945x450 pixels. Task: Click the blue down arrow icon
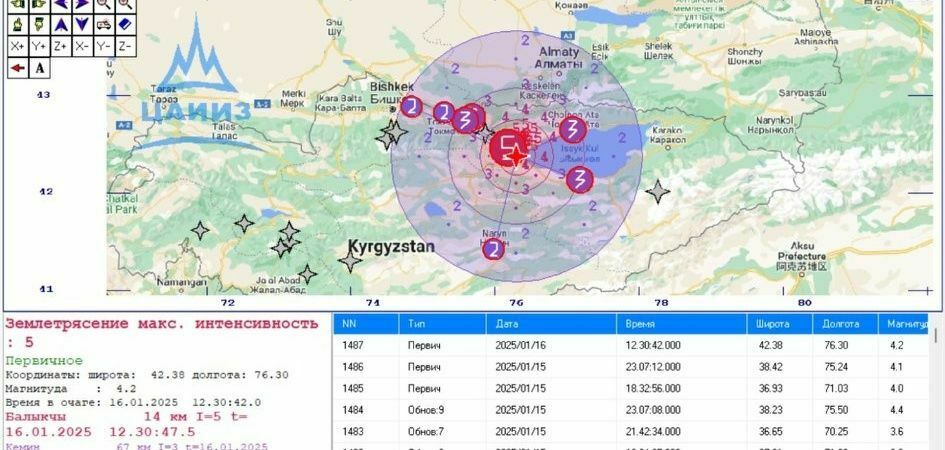[82, 24]
